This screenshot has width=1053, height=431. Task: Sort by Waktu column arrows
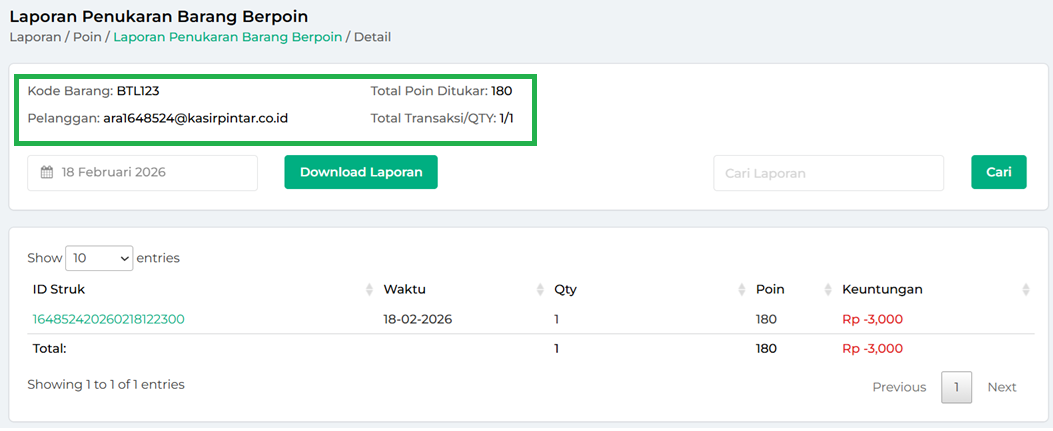541,290
